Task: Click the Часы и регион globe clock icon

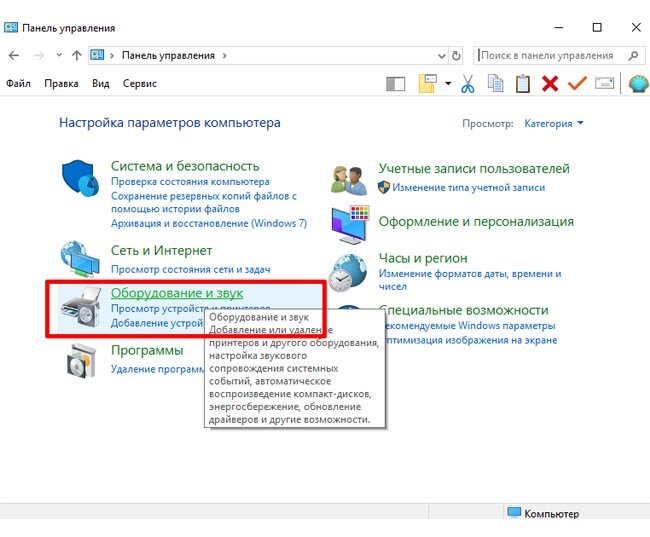Action: (x=348, y=273)
